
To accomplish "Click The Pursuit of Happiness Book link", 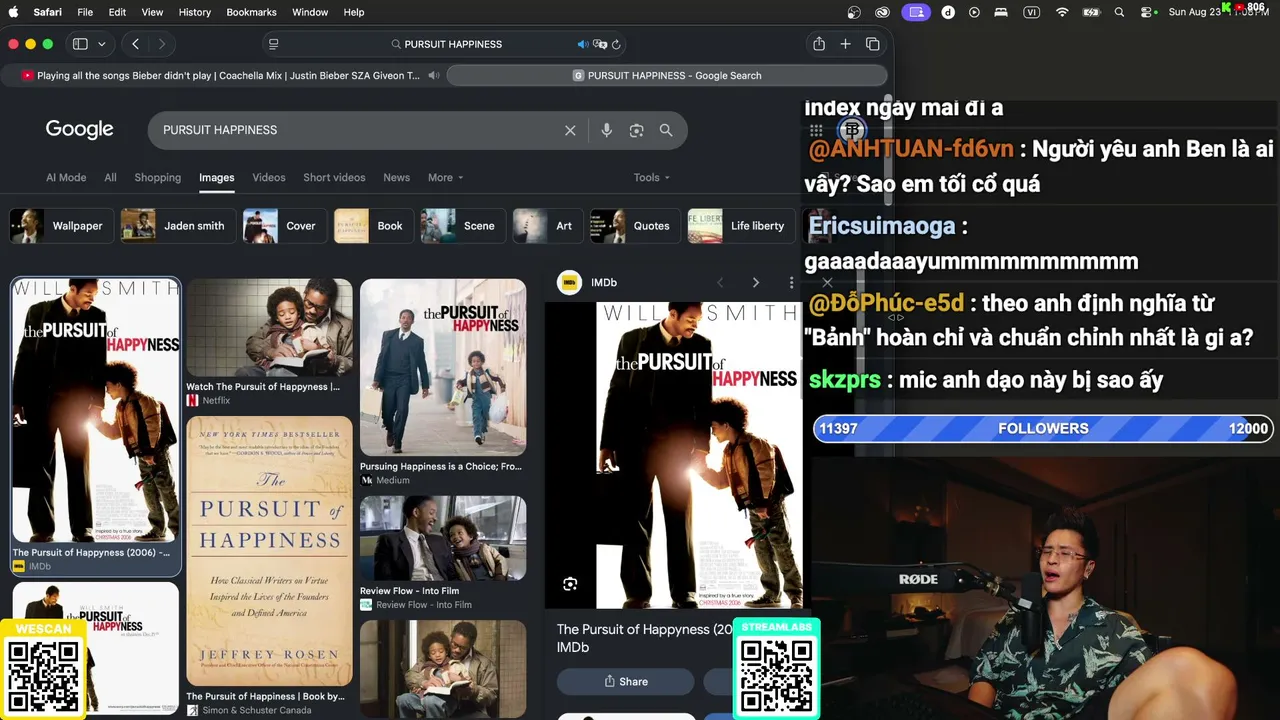I will (x=265, y=697).
